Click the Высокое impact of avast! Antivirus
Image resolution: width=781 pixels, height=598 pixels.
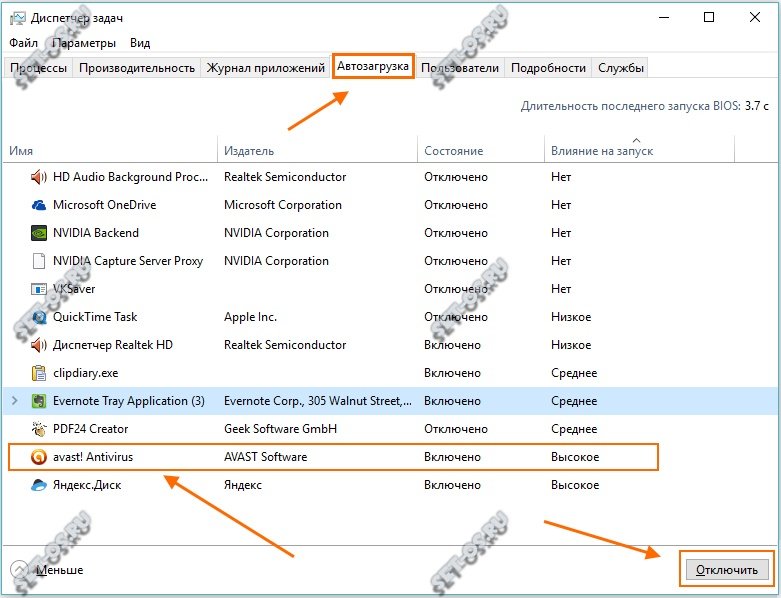coord(575,457)
